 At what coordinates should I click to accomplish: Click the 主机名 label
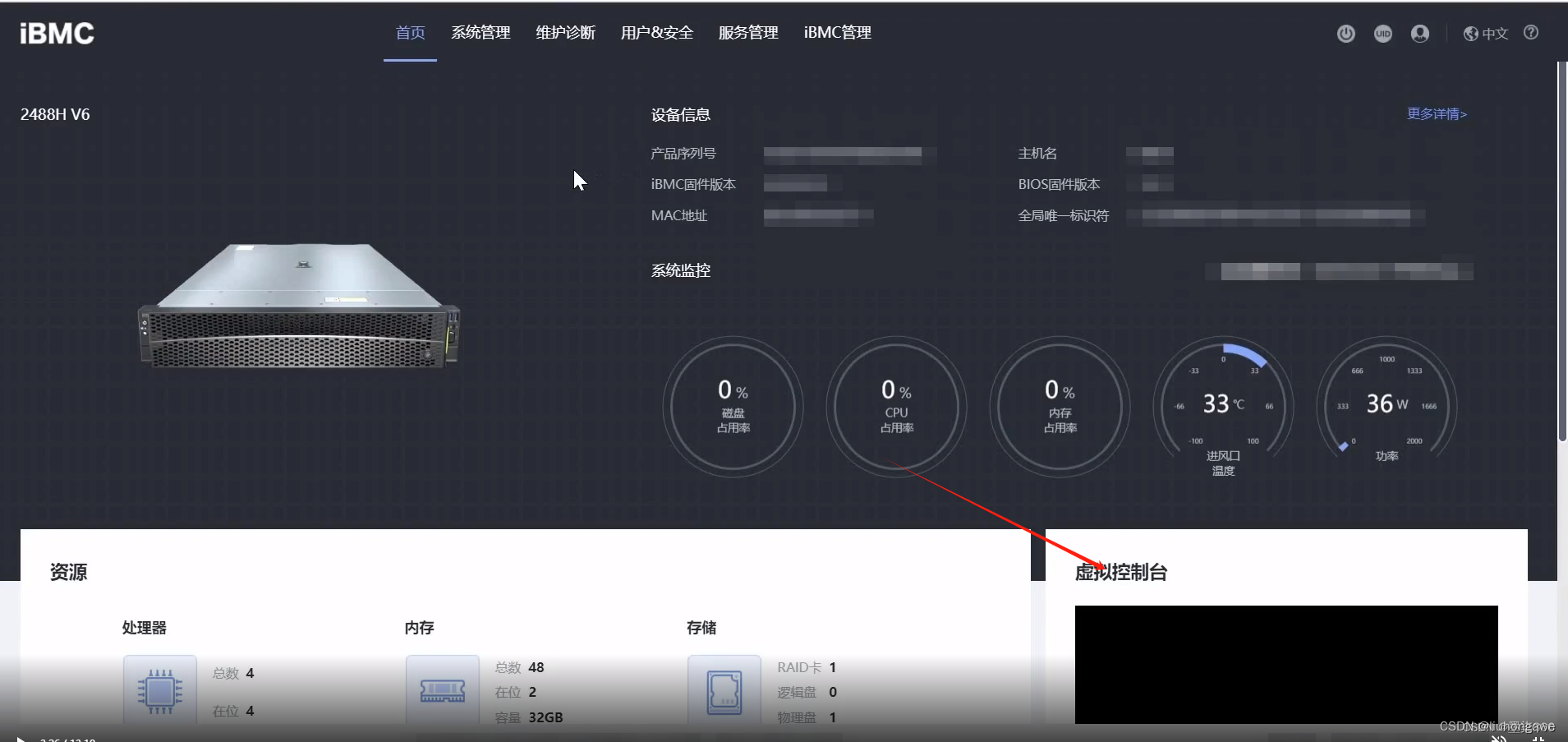[1037, 154]
